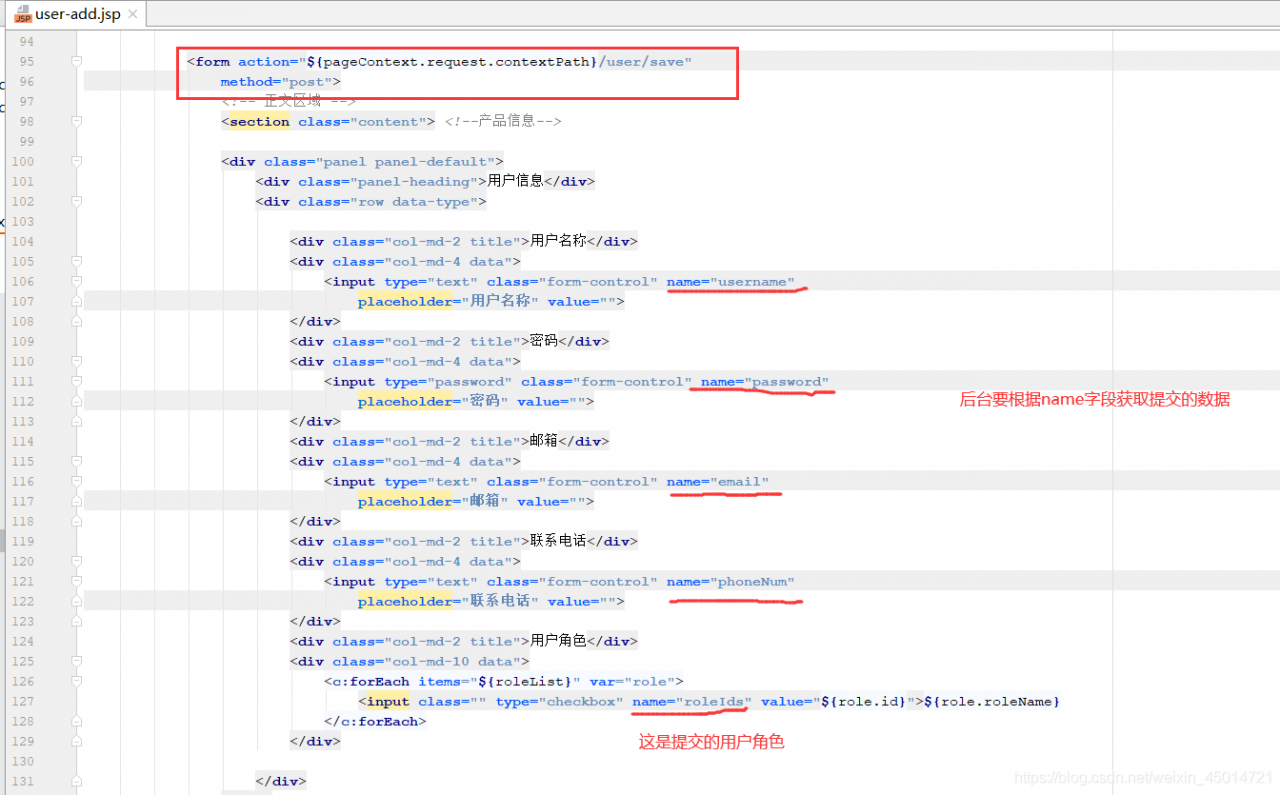
Task: Click the closing c:forEach tag
Action: click(375, 722)
